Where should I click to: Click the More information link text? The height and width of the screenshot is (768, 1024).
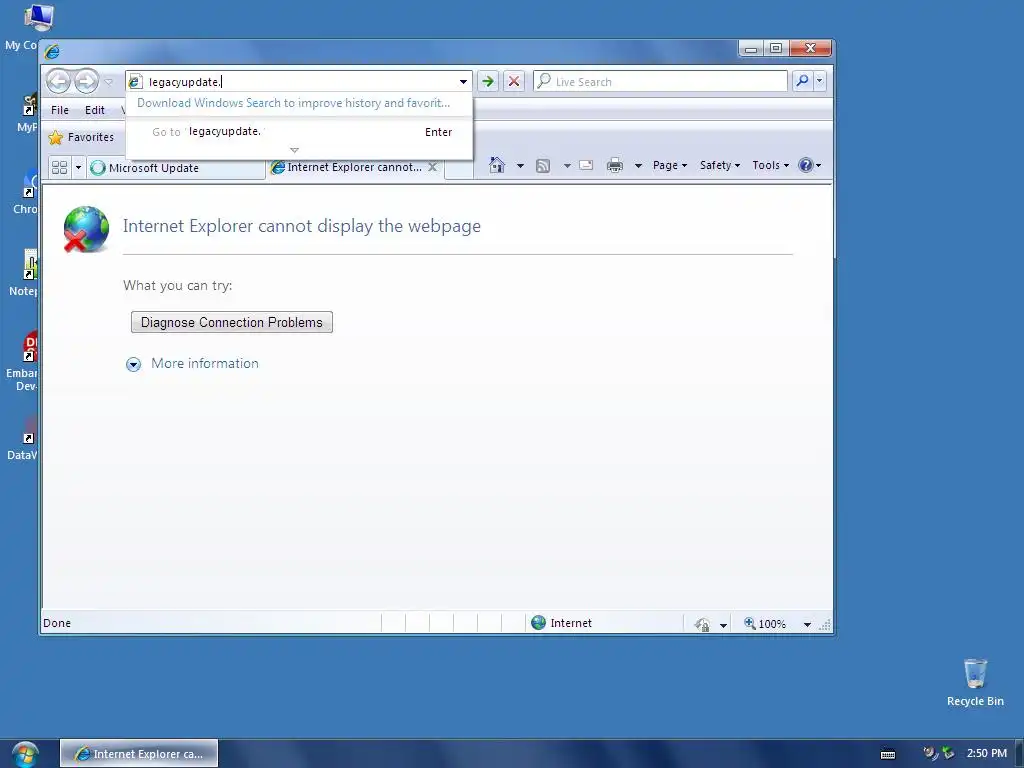205,363
